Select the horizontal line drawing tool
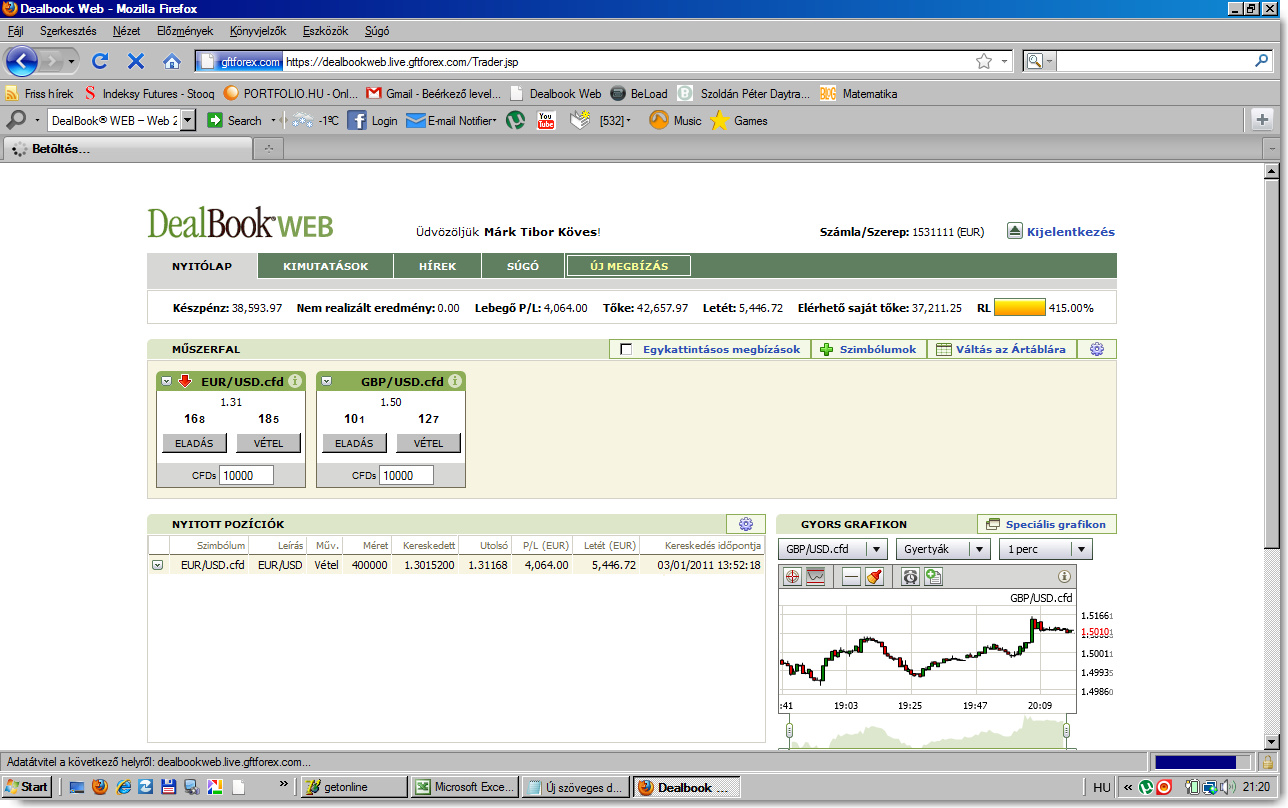This screenshot has height=808, width=1288. [x=851, y=577]
